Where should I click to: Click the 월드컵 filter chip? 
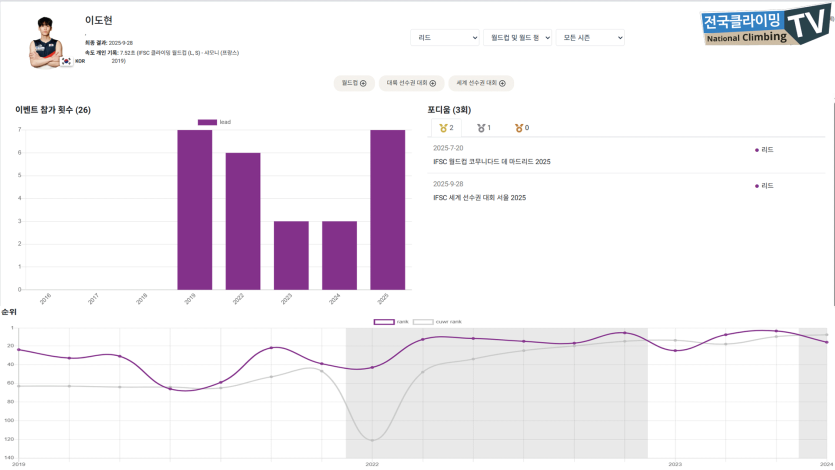pos(353,83)
